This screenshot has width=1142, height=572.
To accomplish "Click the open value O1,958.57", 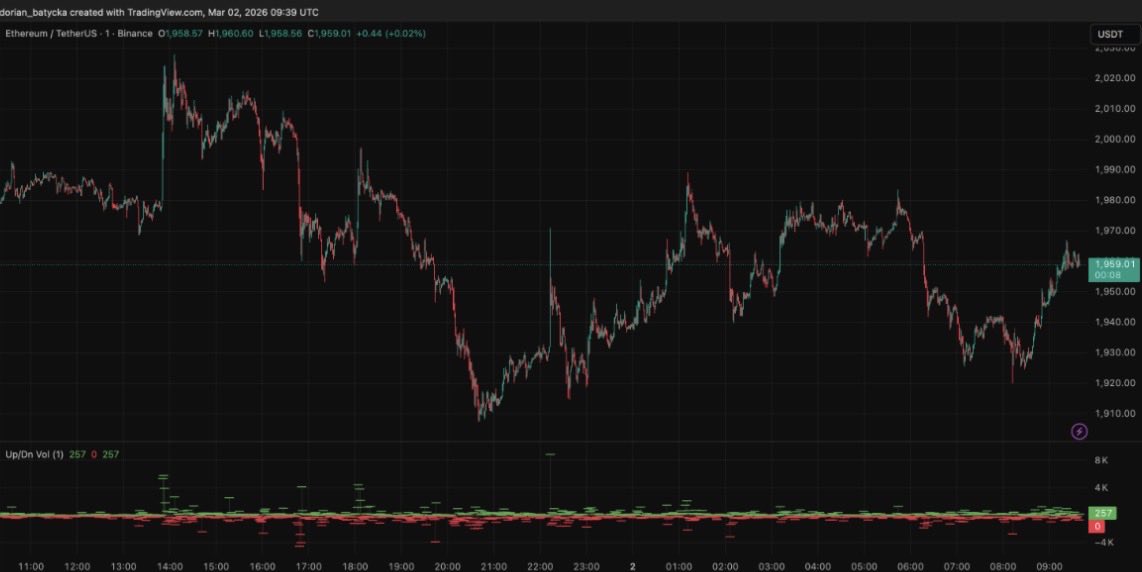I will coord(181,34).
